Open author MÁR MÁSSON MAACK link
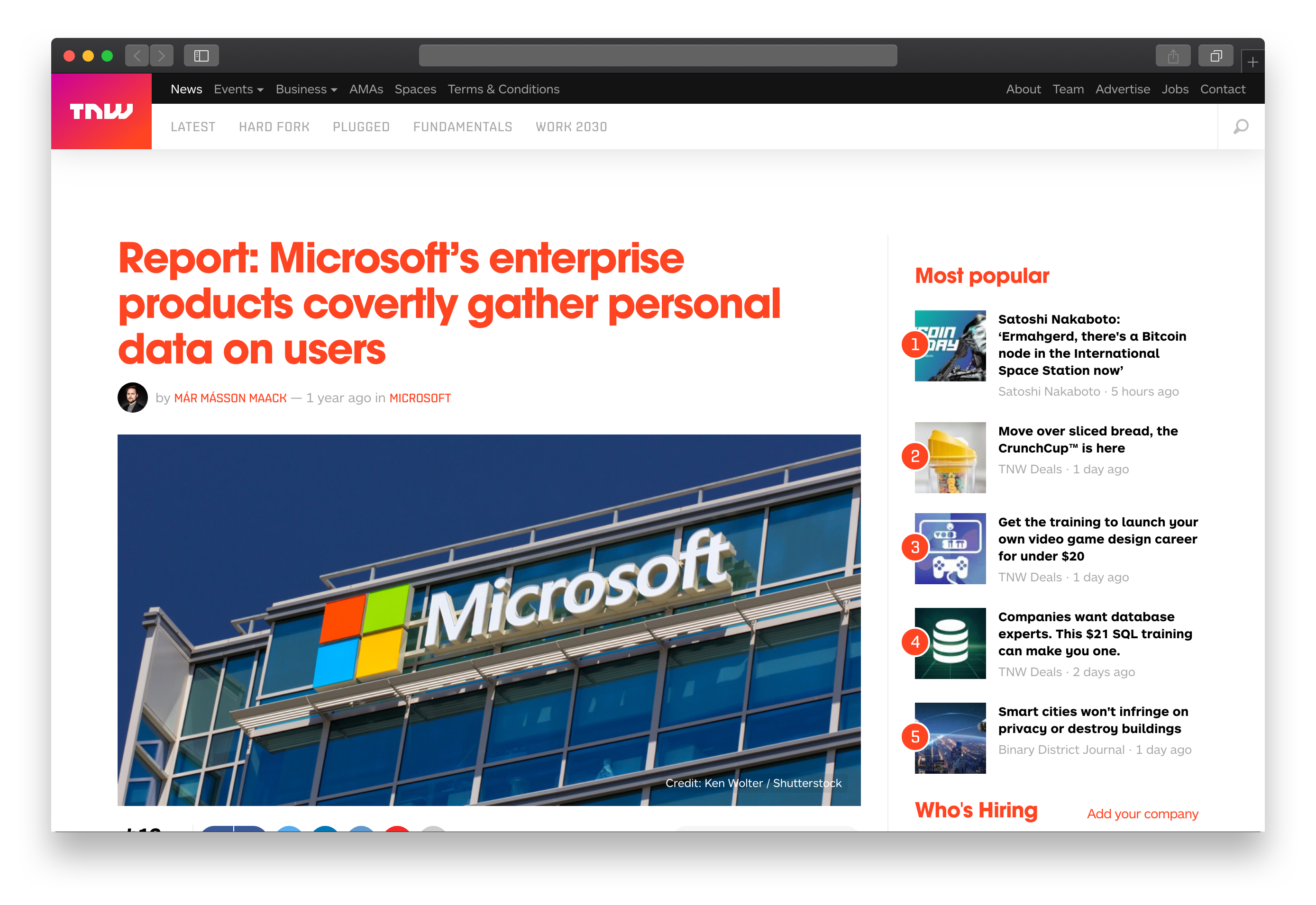The image size is (1316, 905). pyautogui.click(x=230, y=398)
